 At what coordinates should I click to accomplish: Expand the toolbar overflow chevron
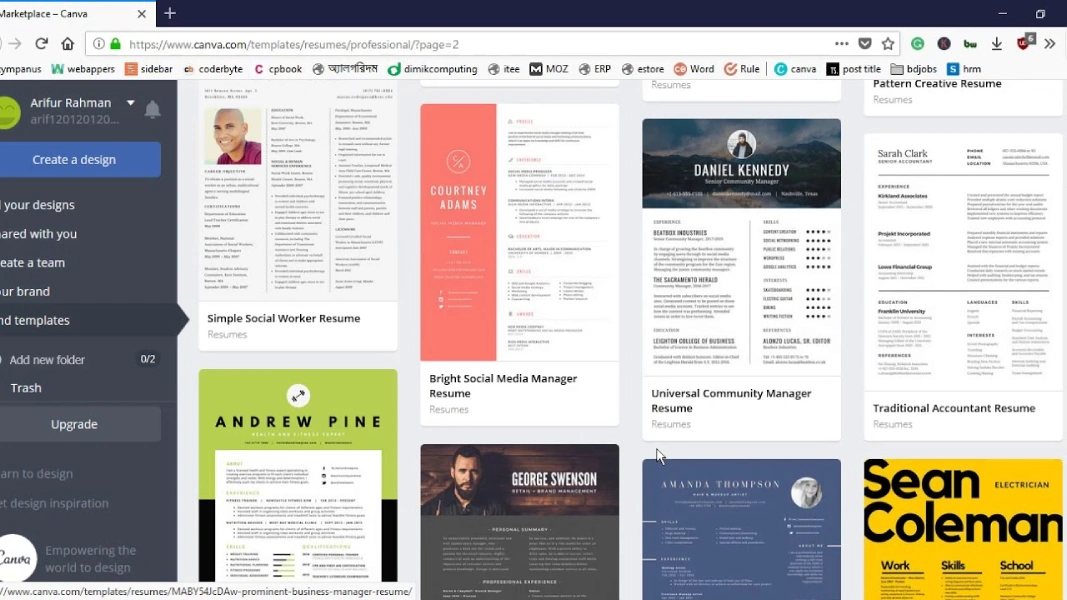[1049, 44]
